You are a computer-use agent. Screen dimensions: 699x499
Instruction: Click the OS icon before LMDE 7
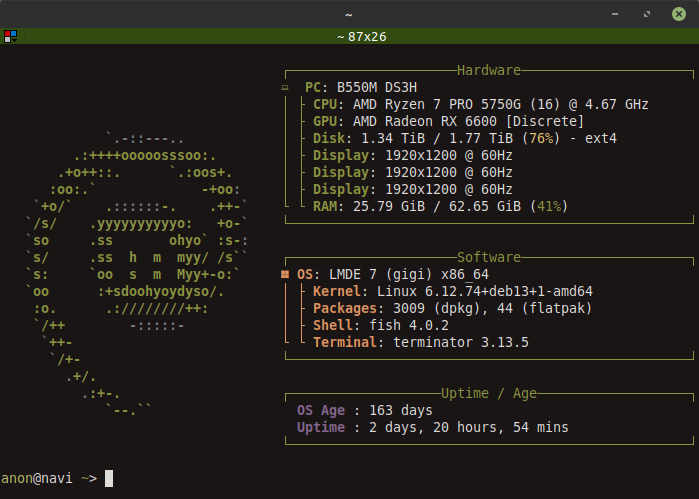tap(285, 274)
